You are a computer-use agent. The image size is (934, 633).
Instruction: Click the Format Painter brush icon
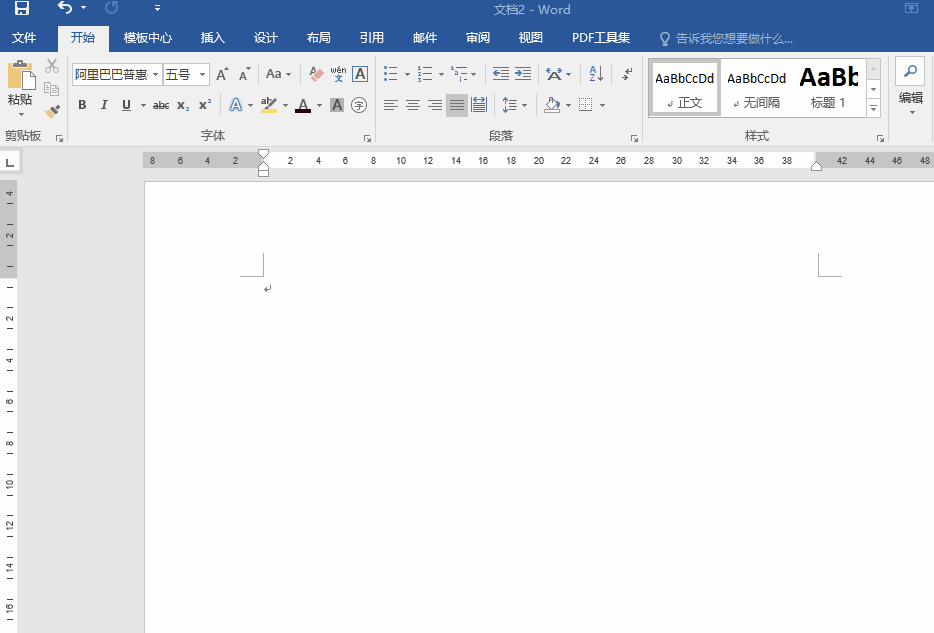point(52,111)
